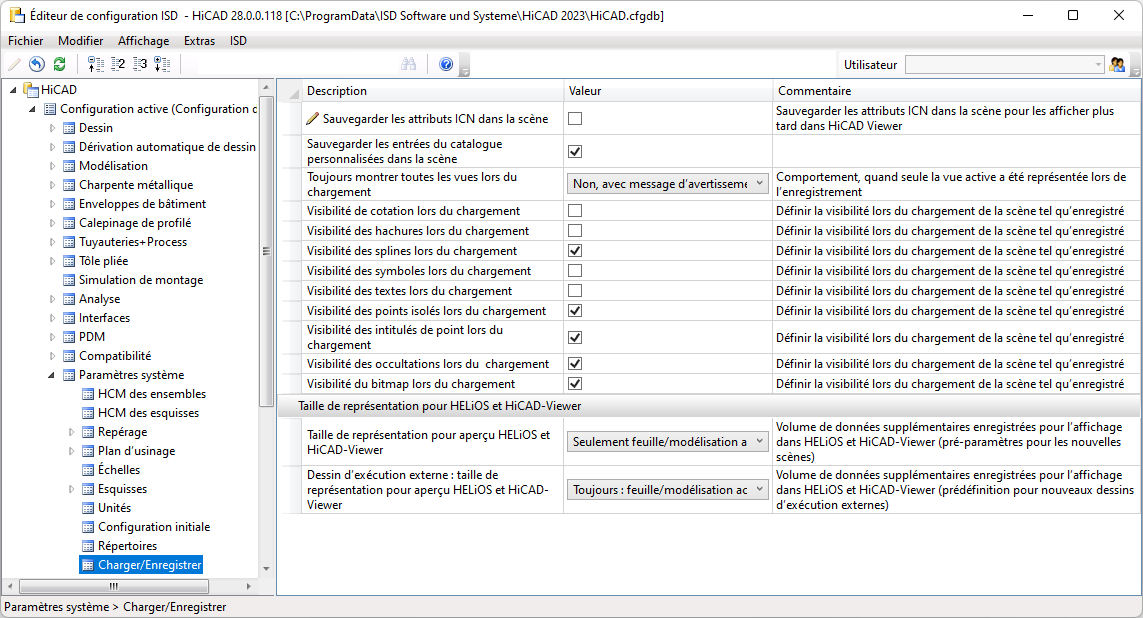
Task: Toggle Sauvegarder les attributs ICN checkbox
Action: tap(575, 118)
